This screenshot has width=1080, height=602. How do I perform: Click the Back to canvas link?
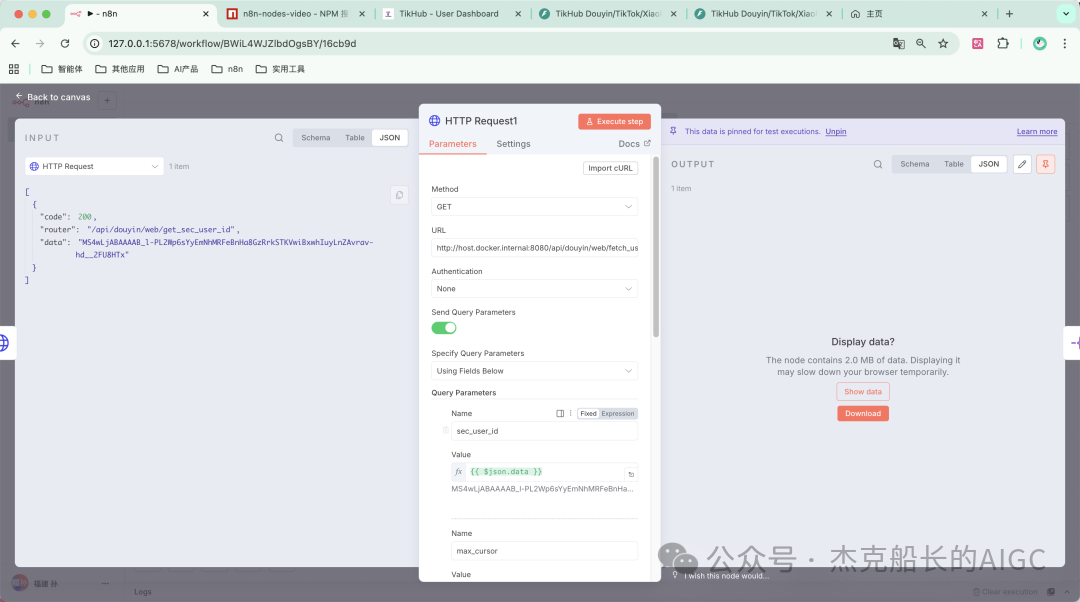[54, 97]
